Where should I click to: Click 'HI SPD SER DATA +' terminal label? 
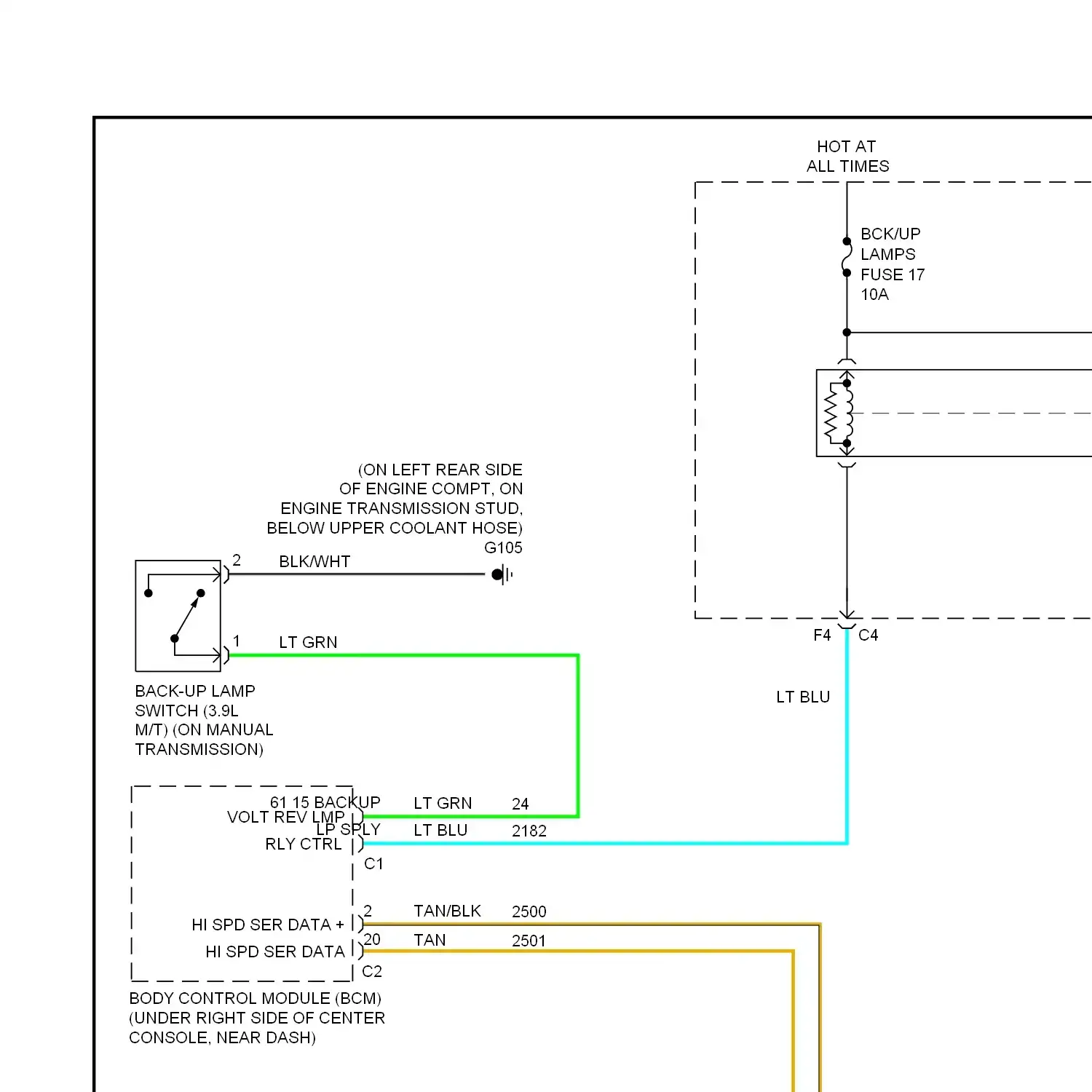(268, 925)
